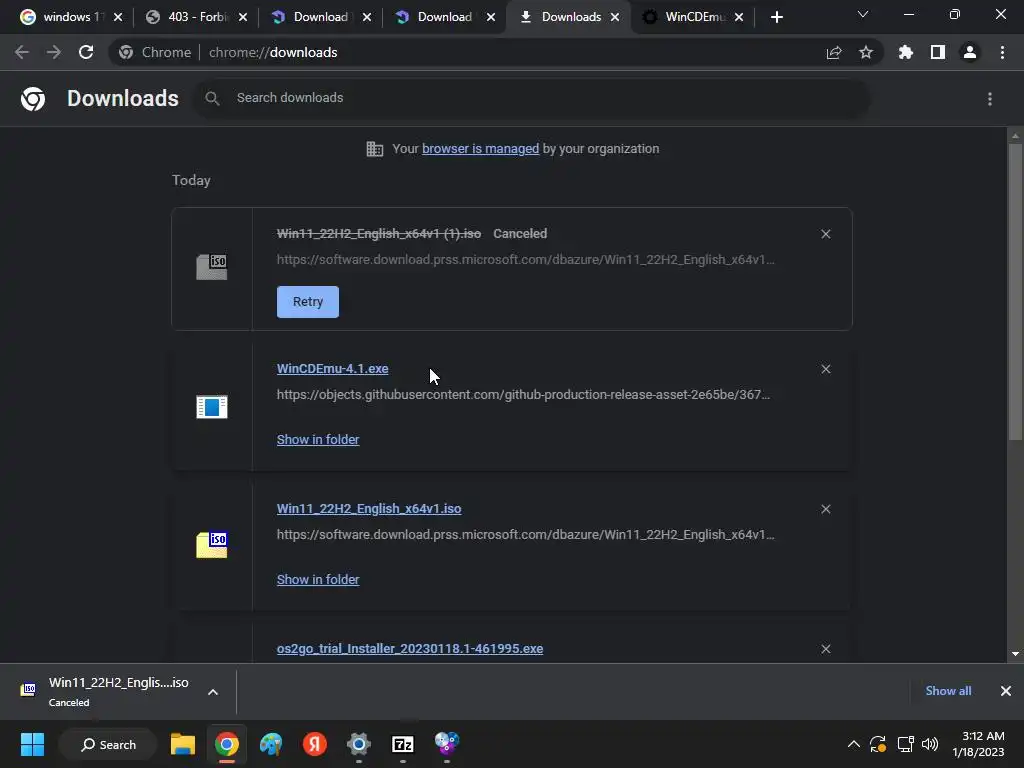The image size is (1024, 768).
Task: Open the Windows Start menu
Action: (32, 744)
